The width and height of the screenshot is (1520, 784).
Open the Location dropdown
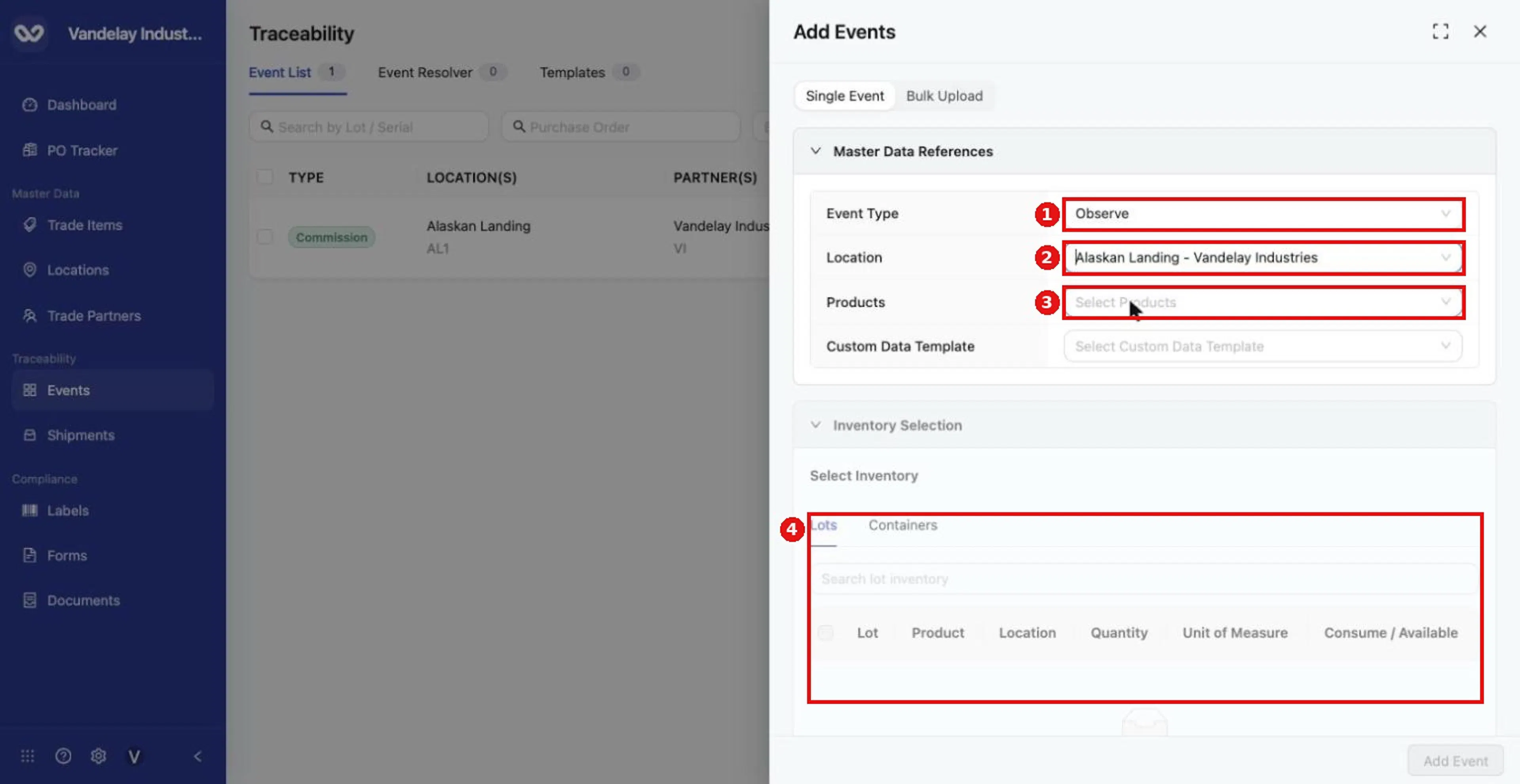pos(1263,258)
